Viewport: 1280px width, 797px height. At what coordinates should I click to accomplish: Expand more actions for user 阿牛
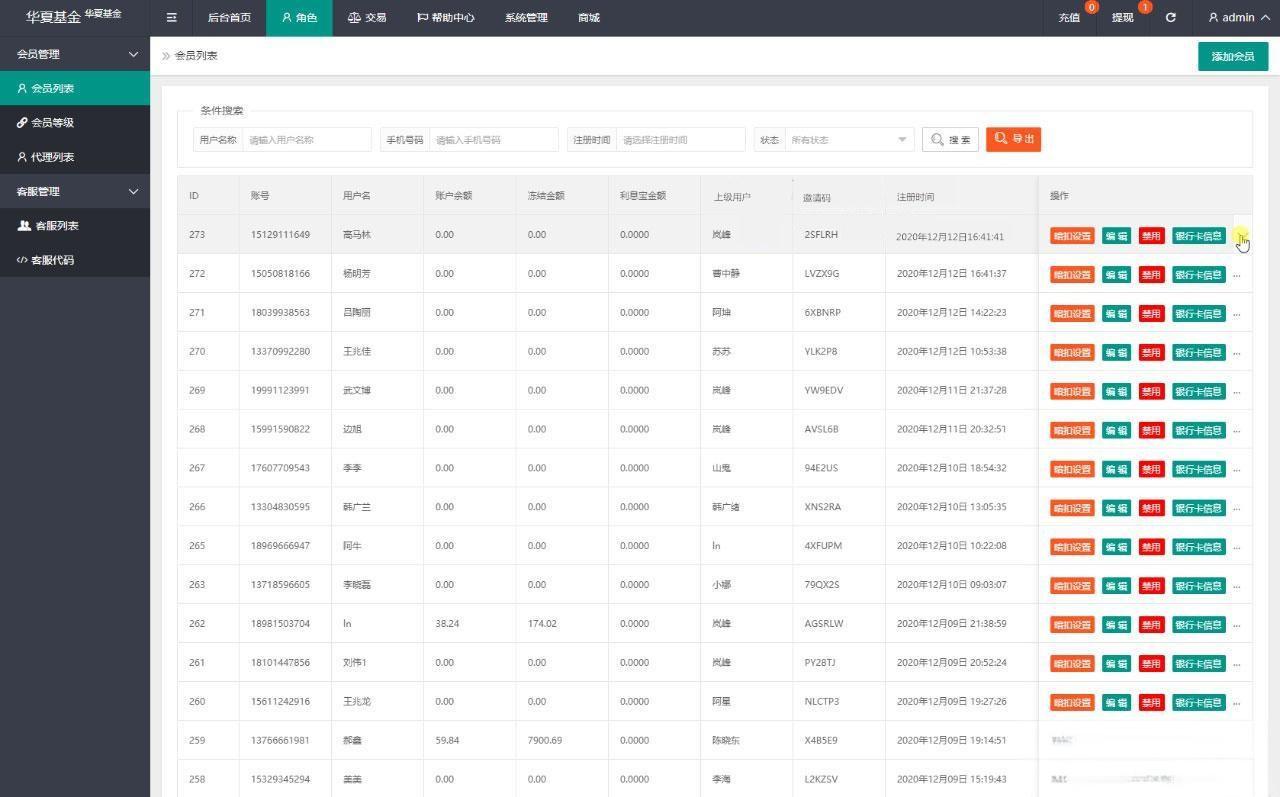[x=1237, y=548]
